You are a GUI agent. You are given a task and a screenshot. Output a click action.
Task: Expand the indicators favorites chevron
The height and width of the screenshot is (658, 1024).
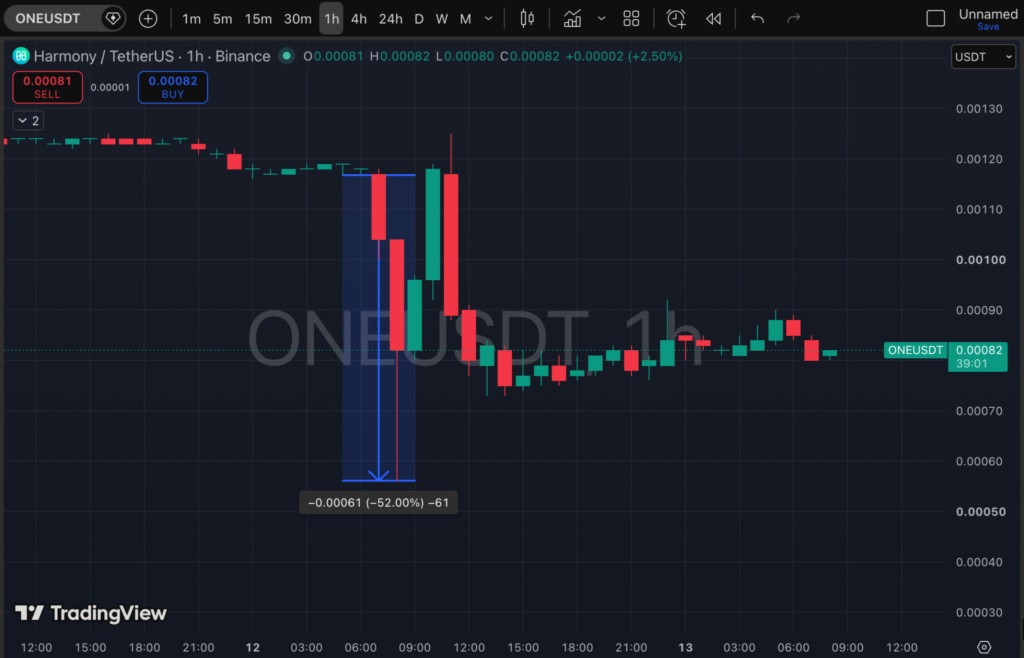(x=601, y=18)
